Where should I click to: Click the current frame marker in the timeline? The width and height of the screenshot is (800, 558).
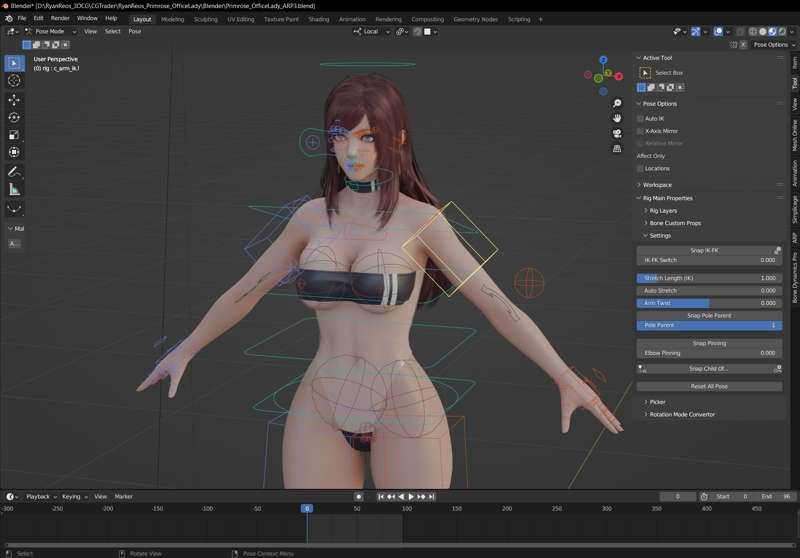[x=307, y=509]
